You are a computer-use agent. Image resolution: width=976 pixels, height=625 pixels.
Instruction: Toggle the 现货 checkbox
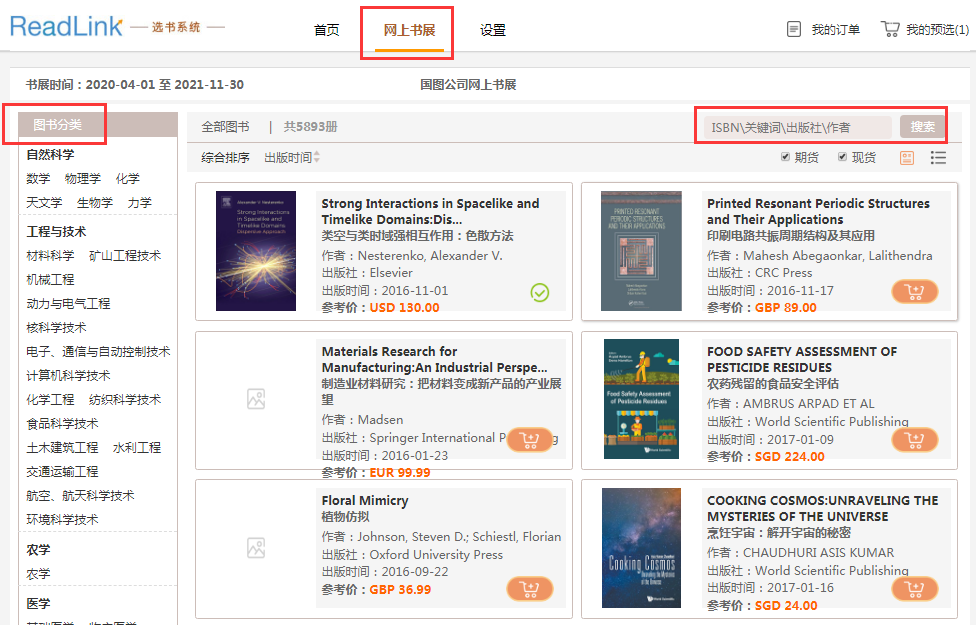[842, 157]
